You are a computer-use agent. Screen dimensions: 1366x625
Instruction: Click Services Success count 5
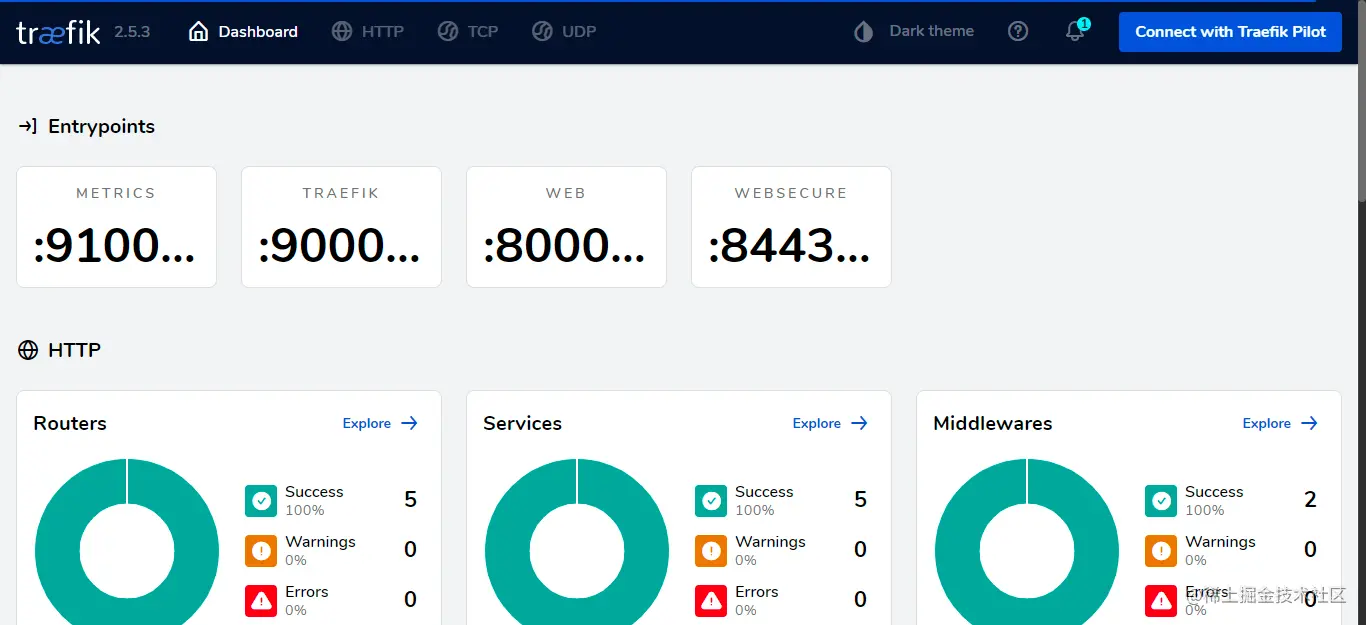click(860, 500)
